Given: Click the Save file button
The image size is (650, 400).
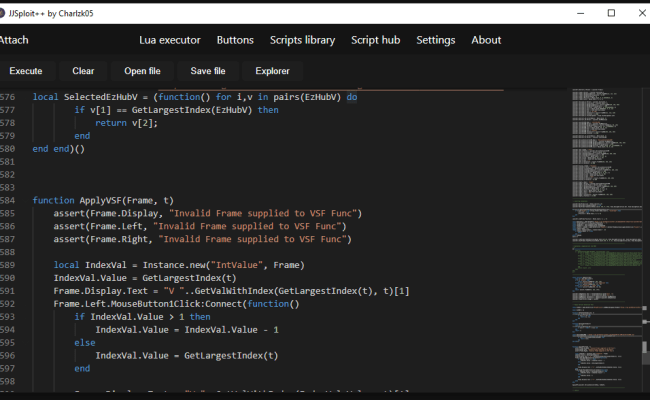Looking at the screenshot, I should [x=208, y=71].
